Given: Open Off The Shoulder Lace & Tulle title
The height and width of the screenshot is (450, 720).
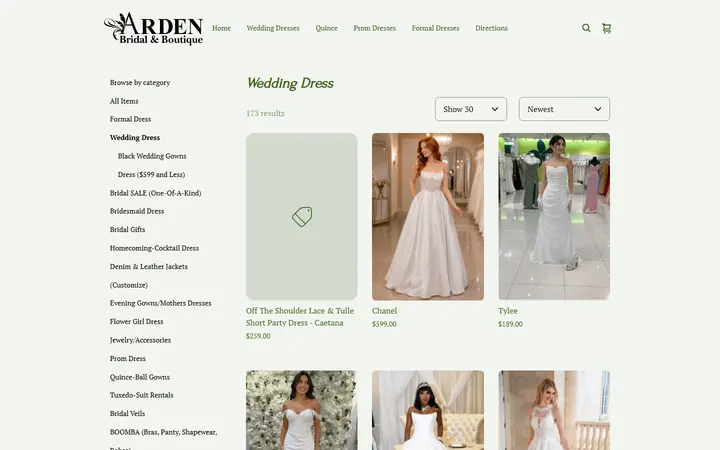Looking at the screenshot, I should coord(300,317).
